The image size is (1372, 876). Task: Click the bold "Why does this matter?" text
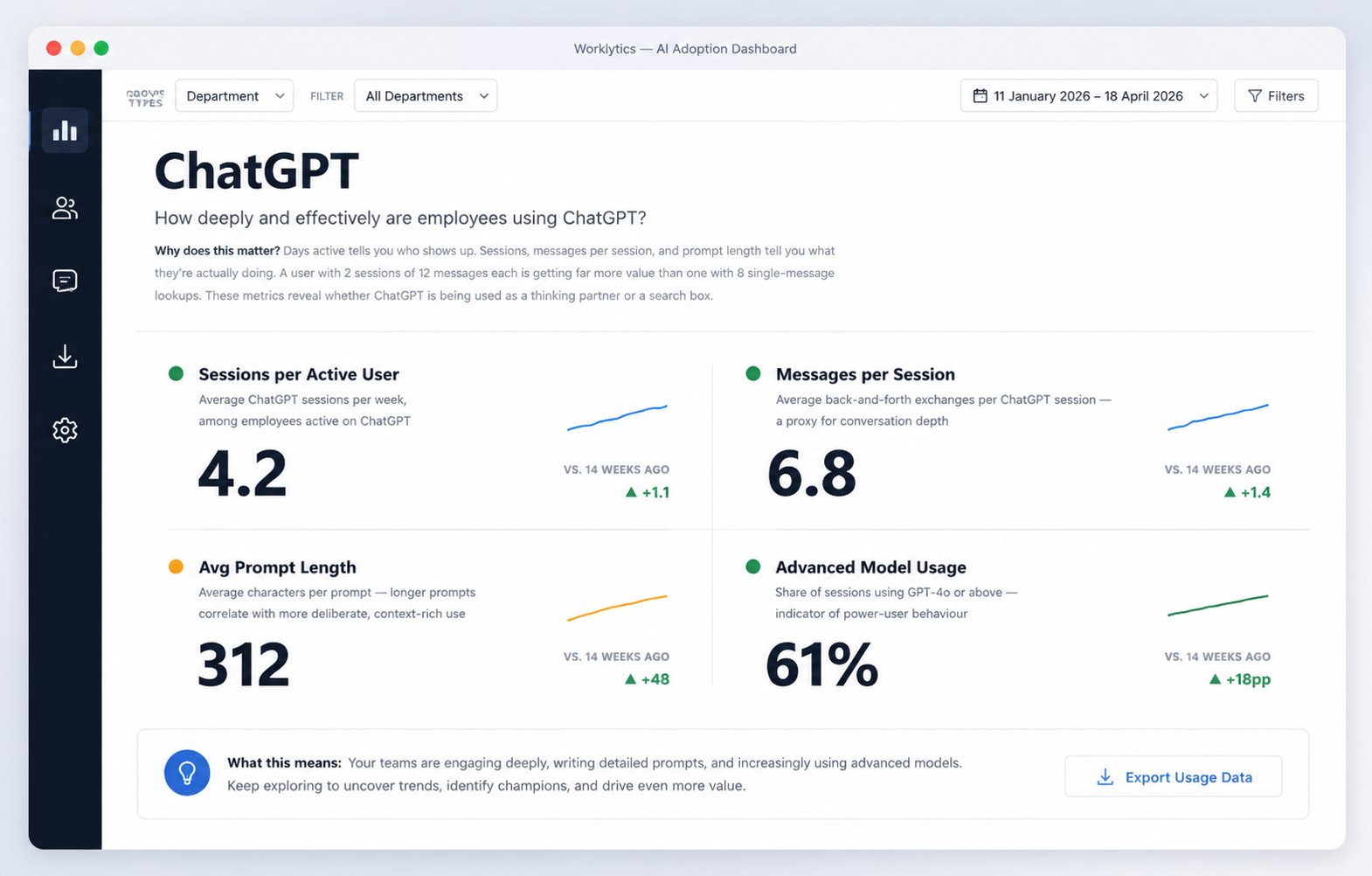click(218, 251)
